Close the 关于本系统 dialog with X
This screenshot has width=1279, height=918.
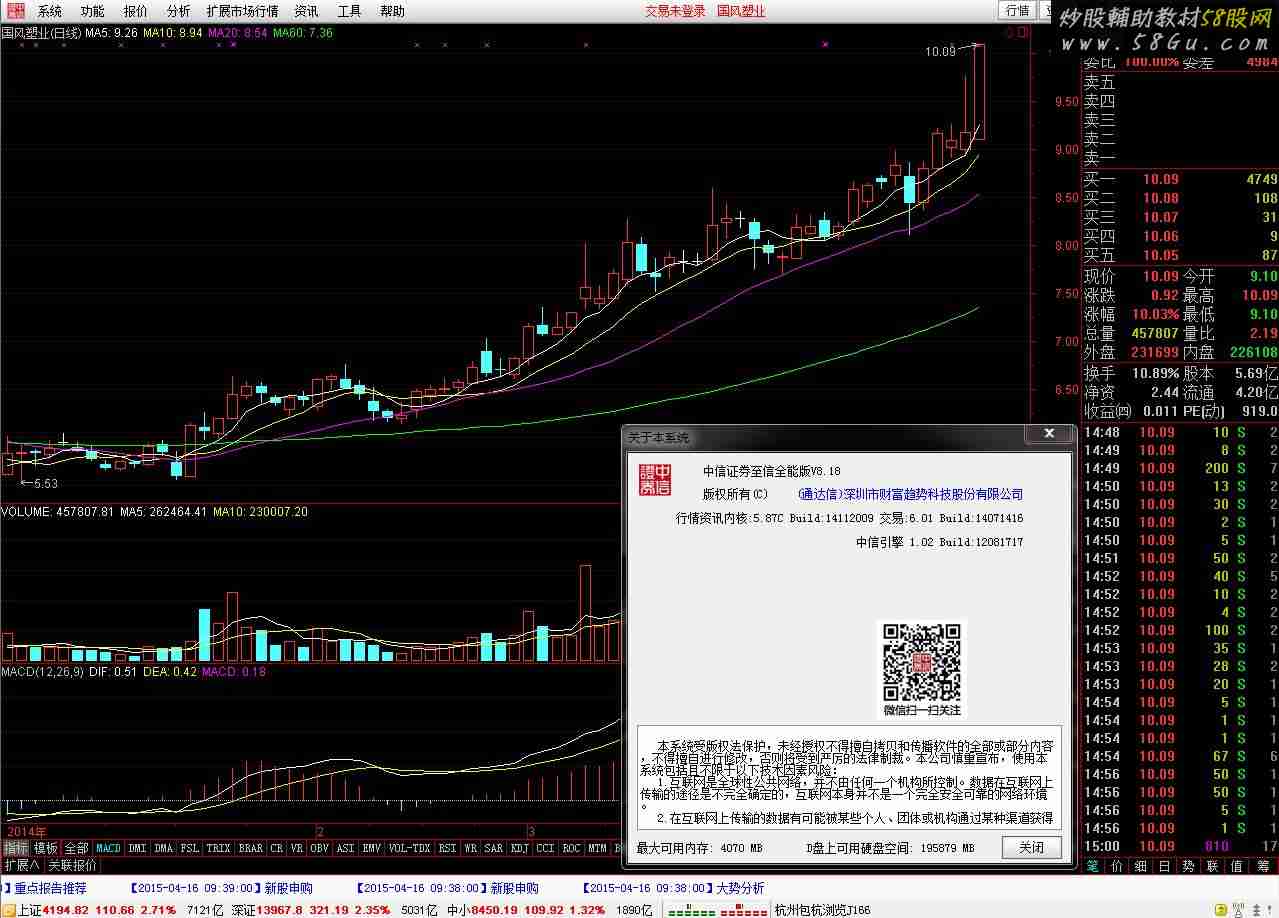(1049, 433)
